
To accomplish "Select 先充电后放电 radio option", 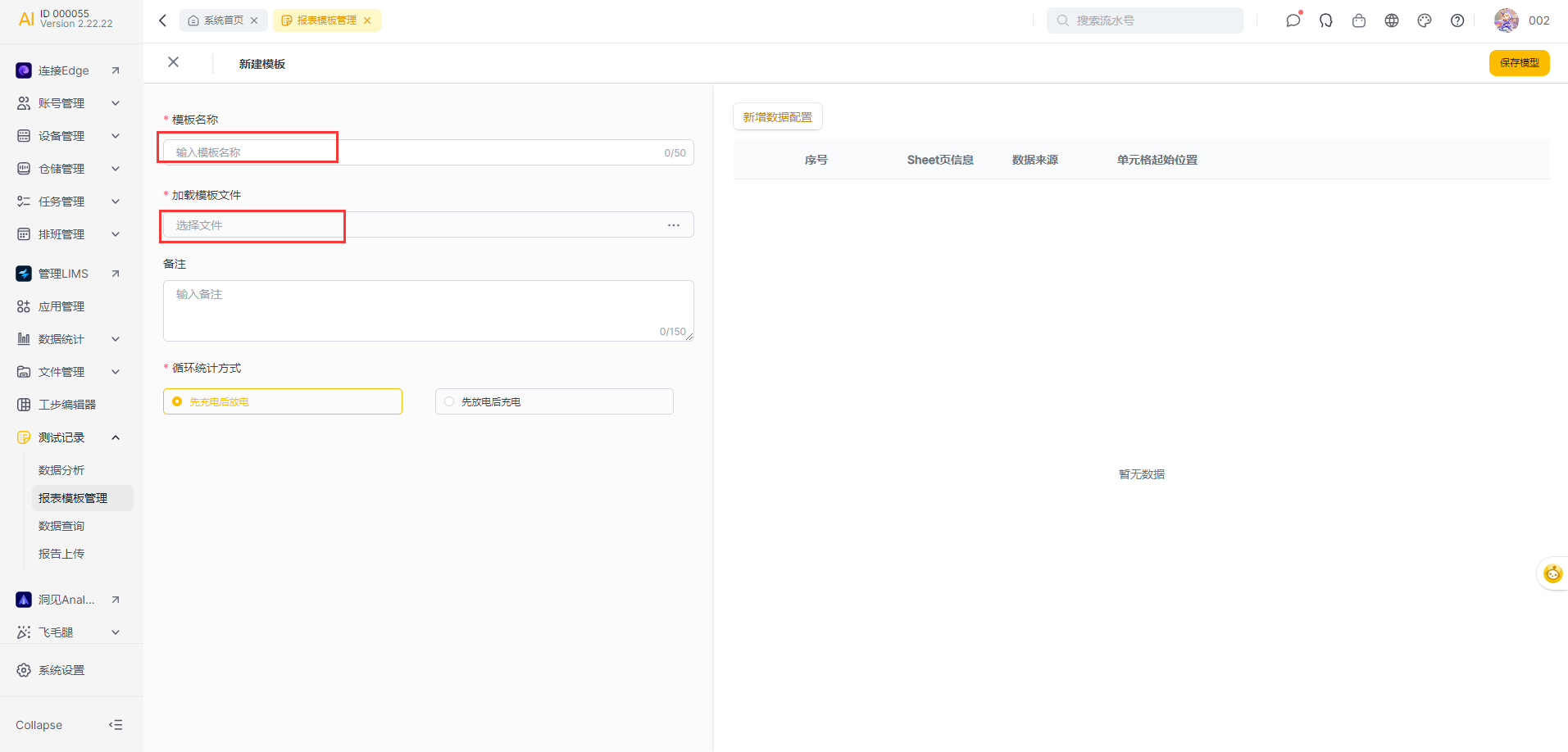I will point(282,401).
